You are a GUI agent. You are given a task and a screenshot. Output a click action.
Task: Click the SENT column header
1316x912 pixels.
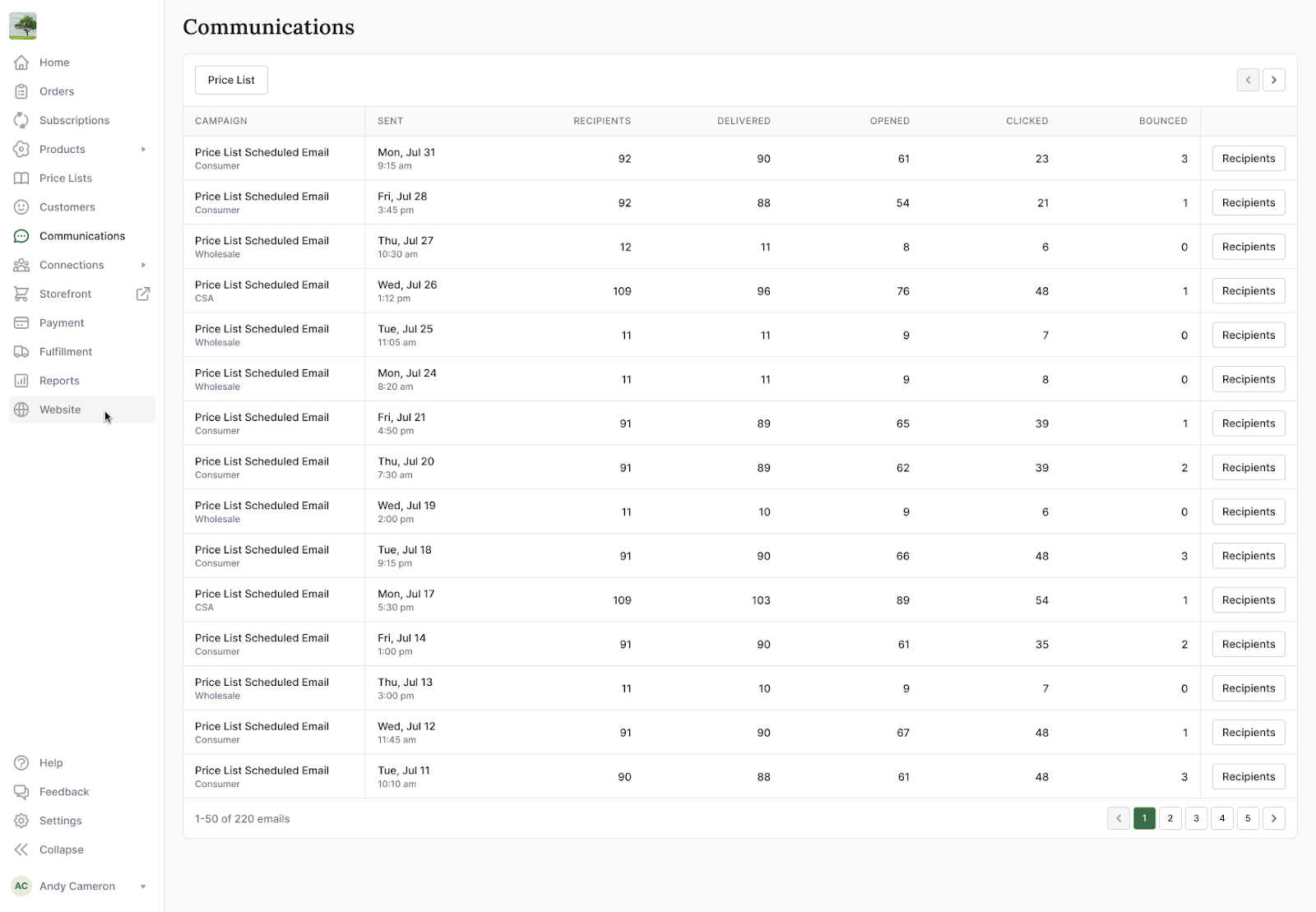[x=391, y=121]
